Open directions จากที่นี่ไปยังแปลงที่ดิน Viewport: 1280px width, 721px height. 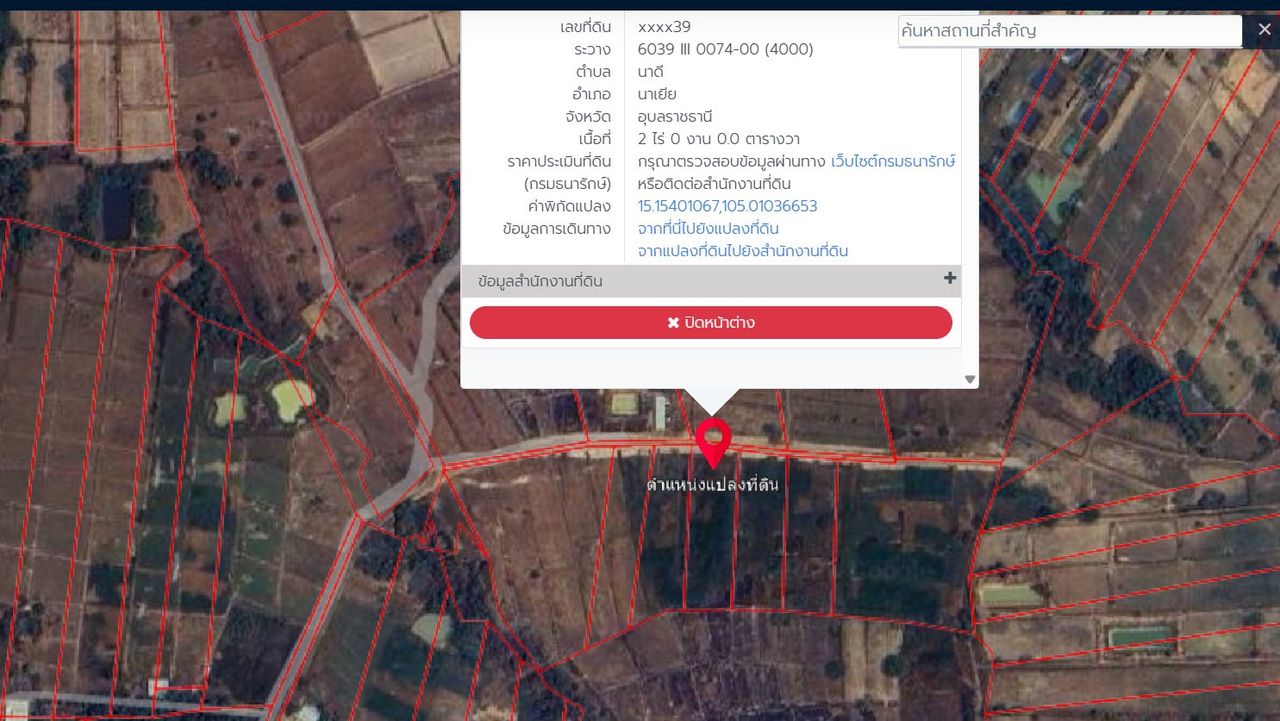tap(708, 228)
